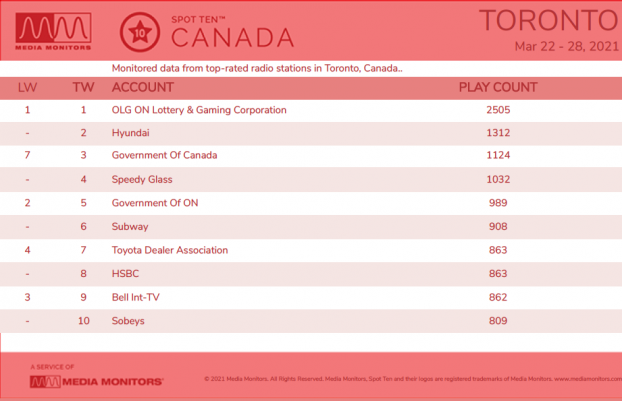This screenshot has width=622, height=401.
Task: Click the TORONTO market title
Action: (549, 21)
